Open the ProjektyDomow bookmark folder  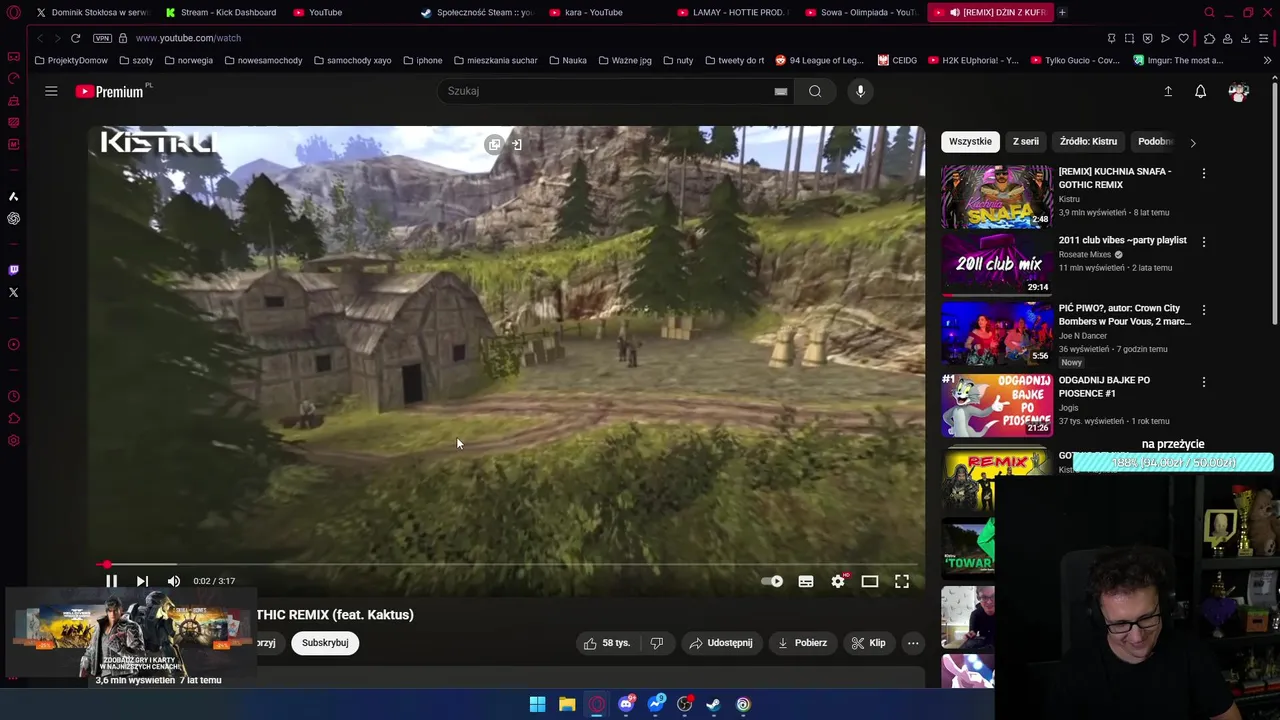71,60
